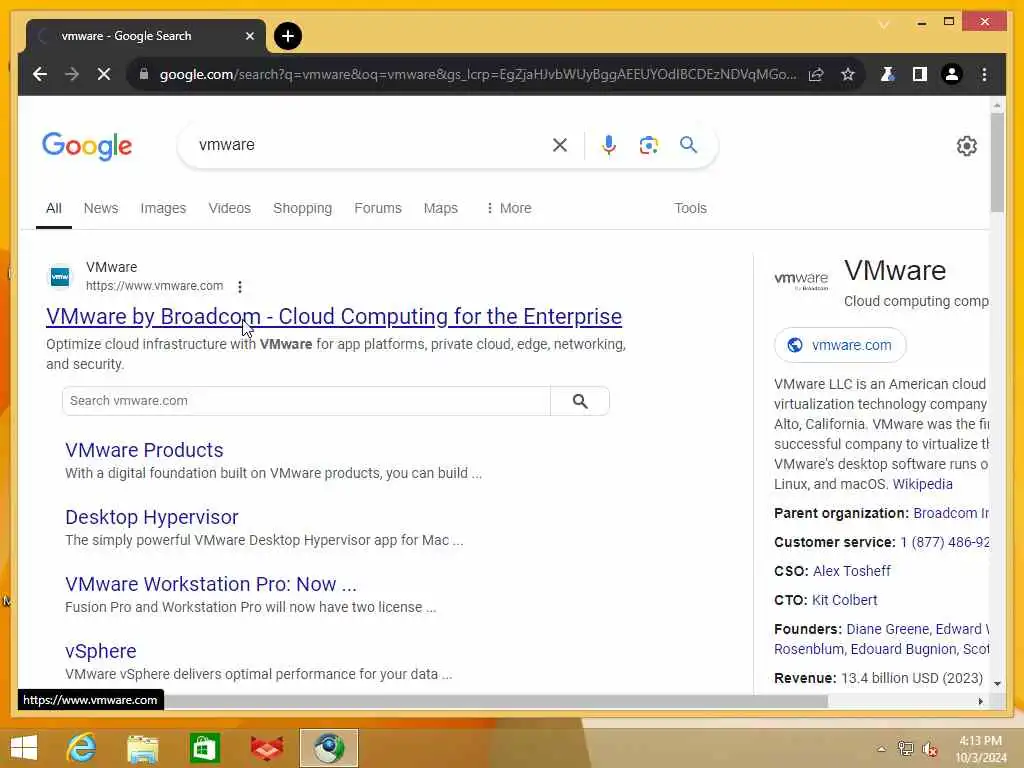Open the VMware Products sitelink

point(144,450)
